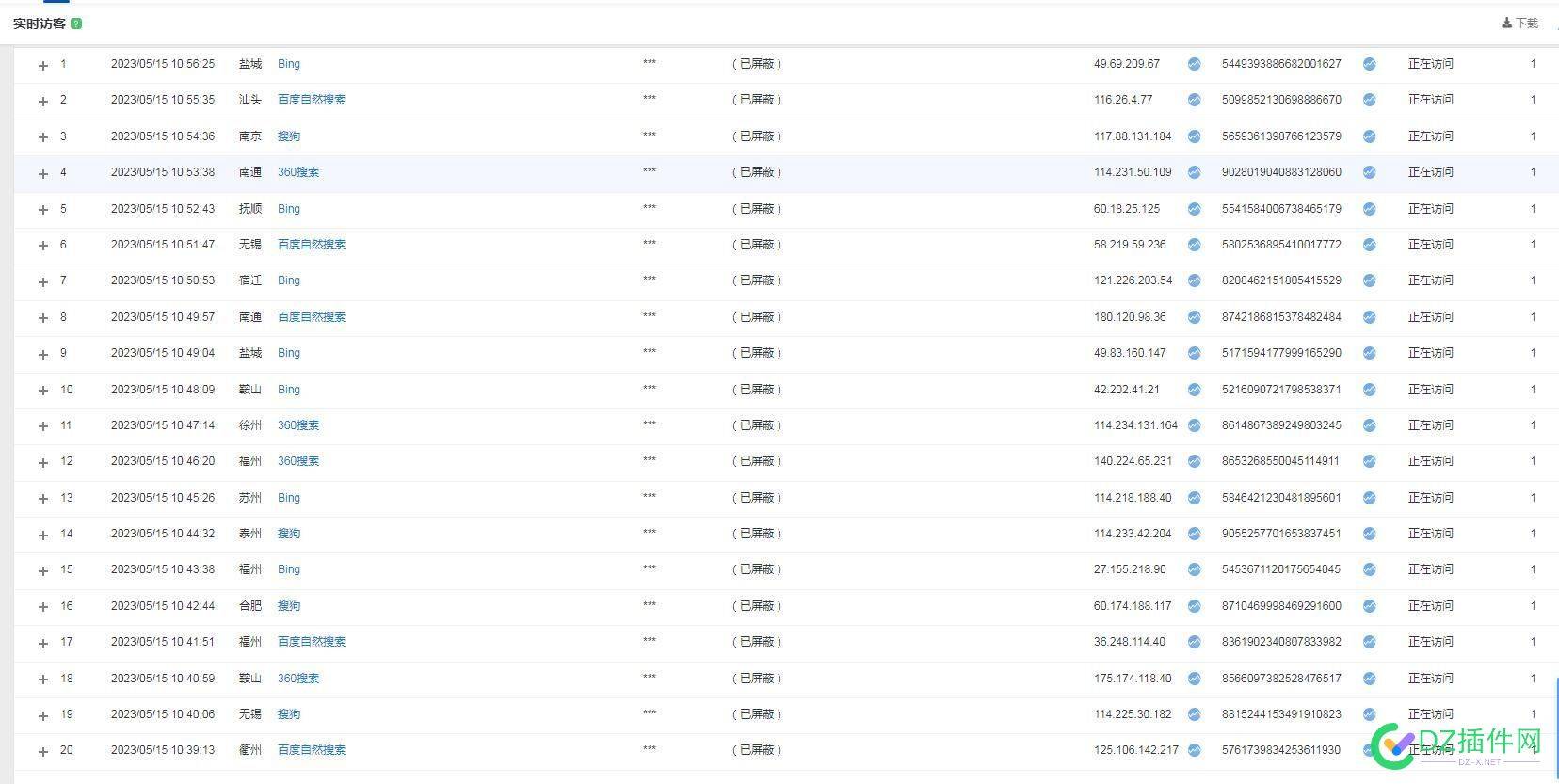Expand visitor row 7 details
The height and width of the screenshot is (784, 1559).
(42, 281)
